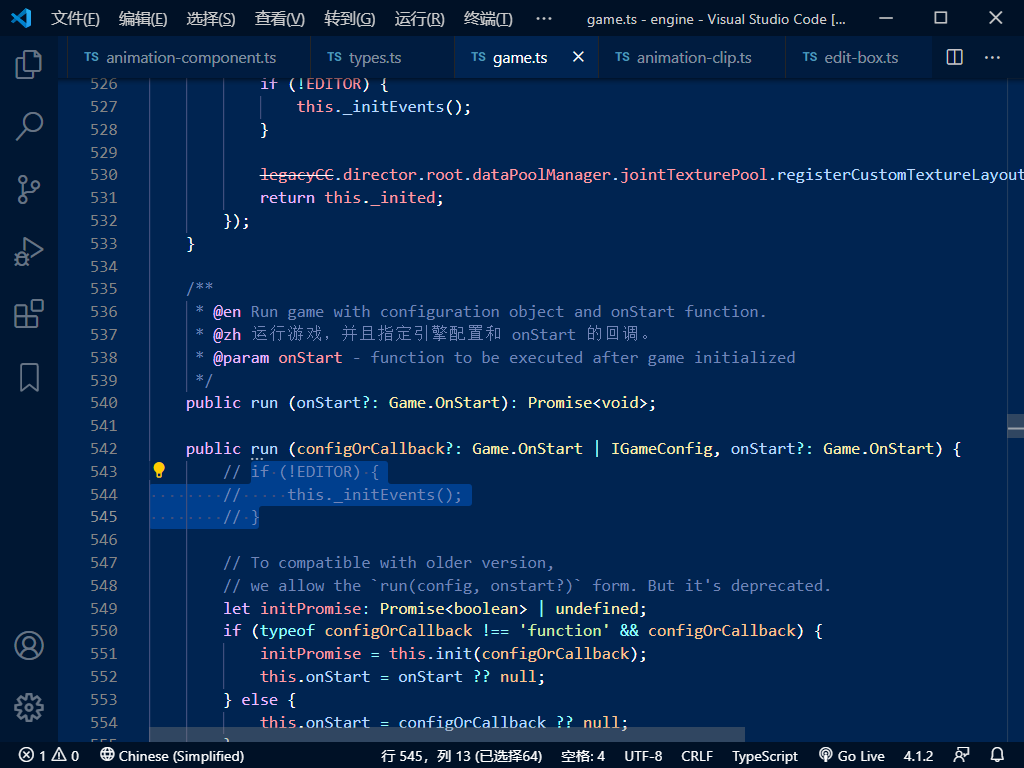Click on IGameConfig type on line 542
This screenshot has height=768, width=1024.
pos(662,449)
